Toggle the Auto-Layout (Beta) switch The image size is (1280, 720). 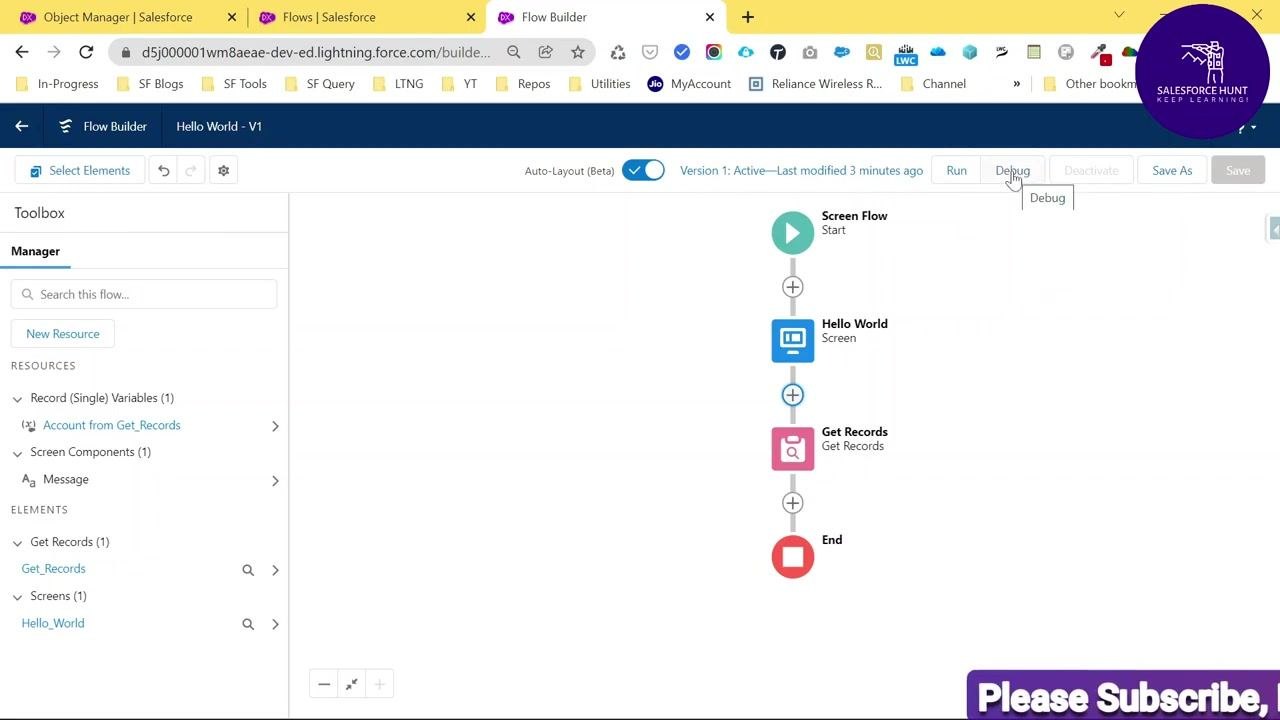[x=643, y=170]
